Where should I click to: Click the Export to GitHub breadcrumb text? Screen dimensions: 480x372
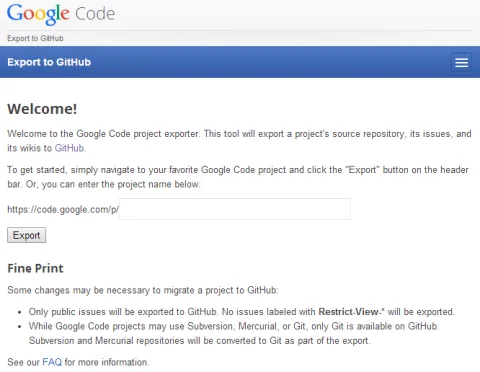[35, 38]
